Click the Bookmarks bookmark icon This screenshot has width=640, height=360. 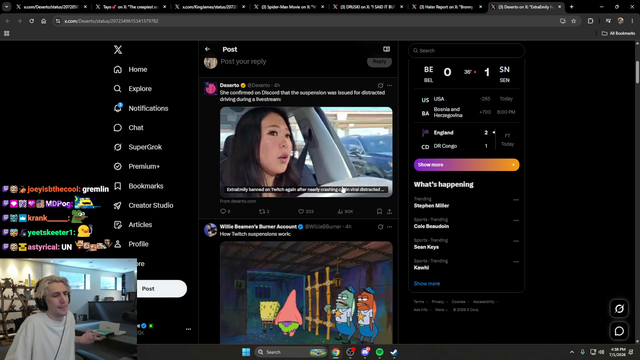(118, 186)
